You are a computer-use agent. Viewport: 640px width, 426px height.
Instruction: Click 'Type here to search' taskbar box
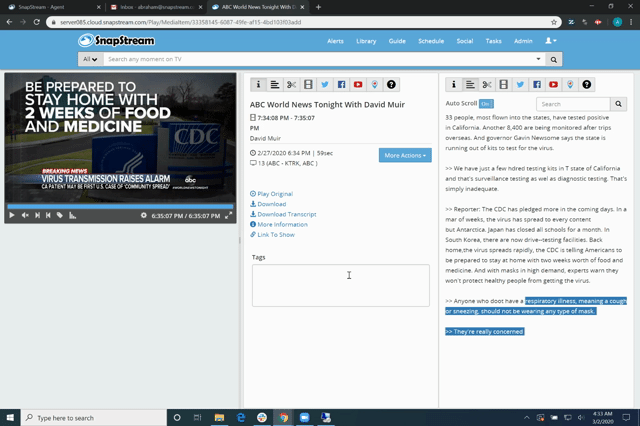pos(94,418)
